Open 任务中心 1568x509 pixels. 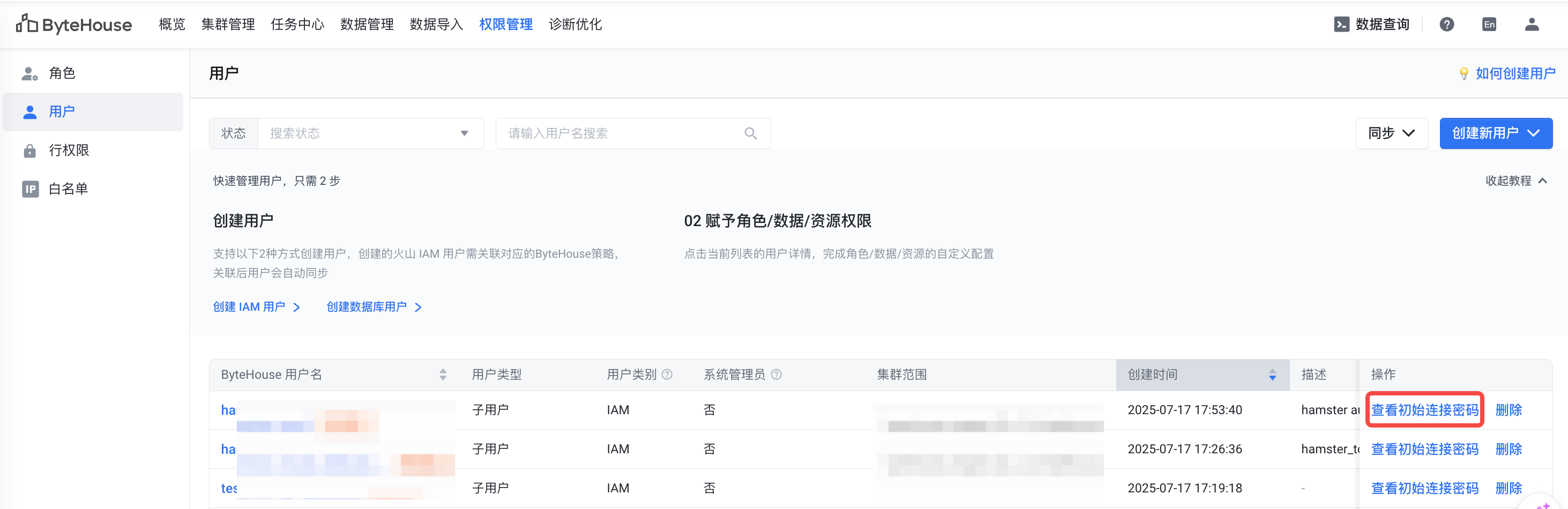tap(297, 24)
